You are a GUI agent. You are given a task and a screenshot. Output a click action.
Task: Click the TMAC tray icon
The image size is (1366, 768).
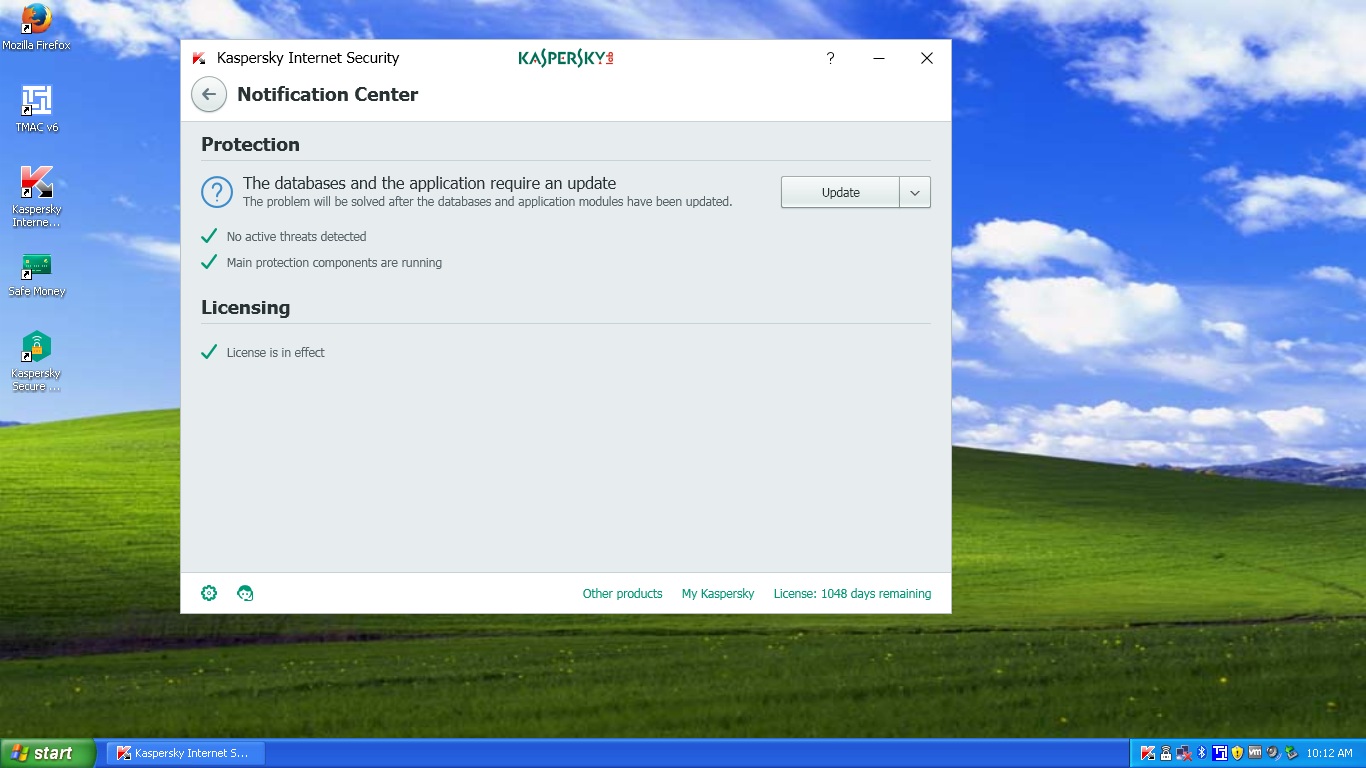coord(1220,753)
